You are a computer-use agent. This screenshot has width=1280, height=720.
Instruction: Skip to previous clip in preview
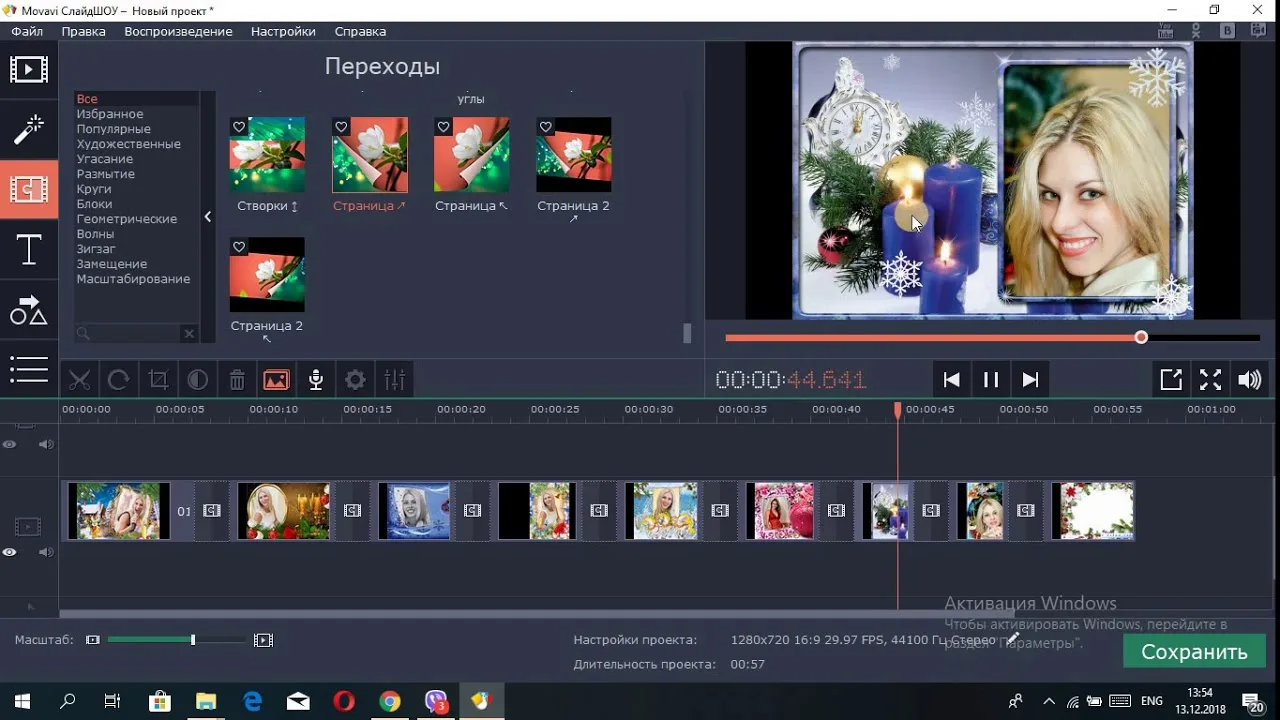click(952, 380)
